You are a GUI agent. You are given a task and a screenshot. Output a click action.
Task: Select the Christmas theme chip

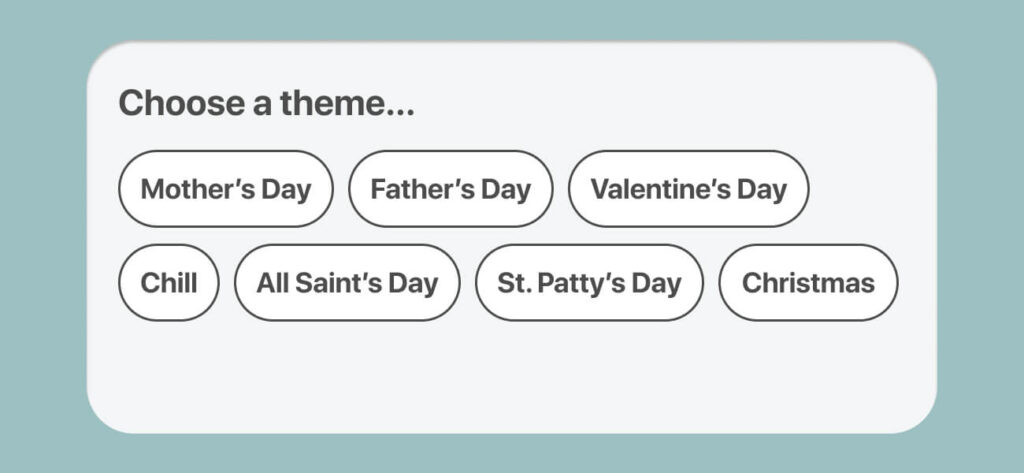coord(808,283)
